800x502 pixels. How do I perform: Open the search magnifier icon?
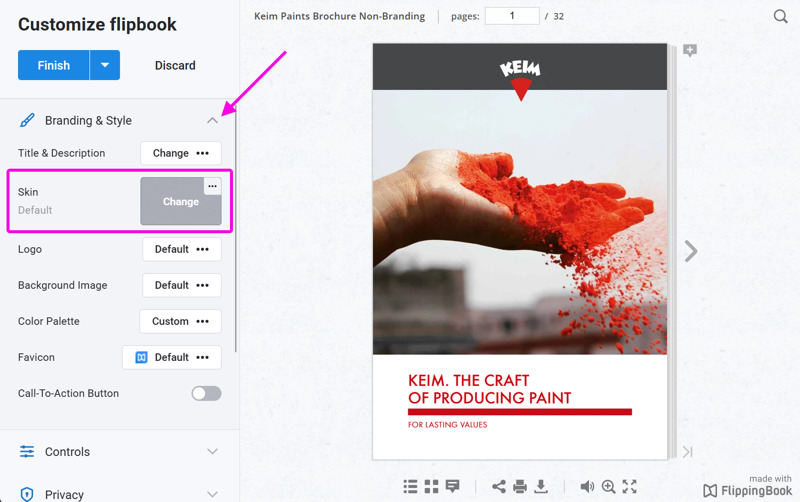click(x=780, y=16)
